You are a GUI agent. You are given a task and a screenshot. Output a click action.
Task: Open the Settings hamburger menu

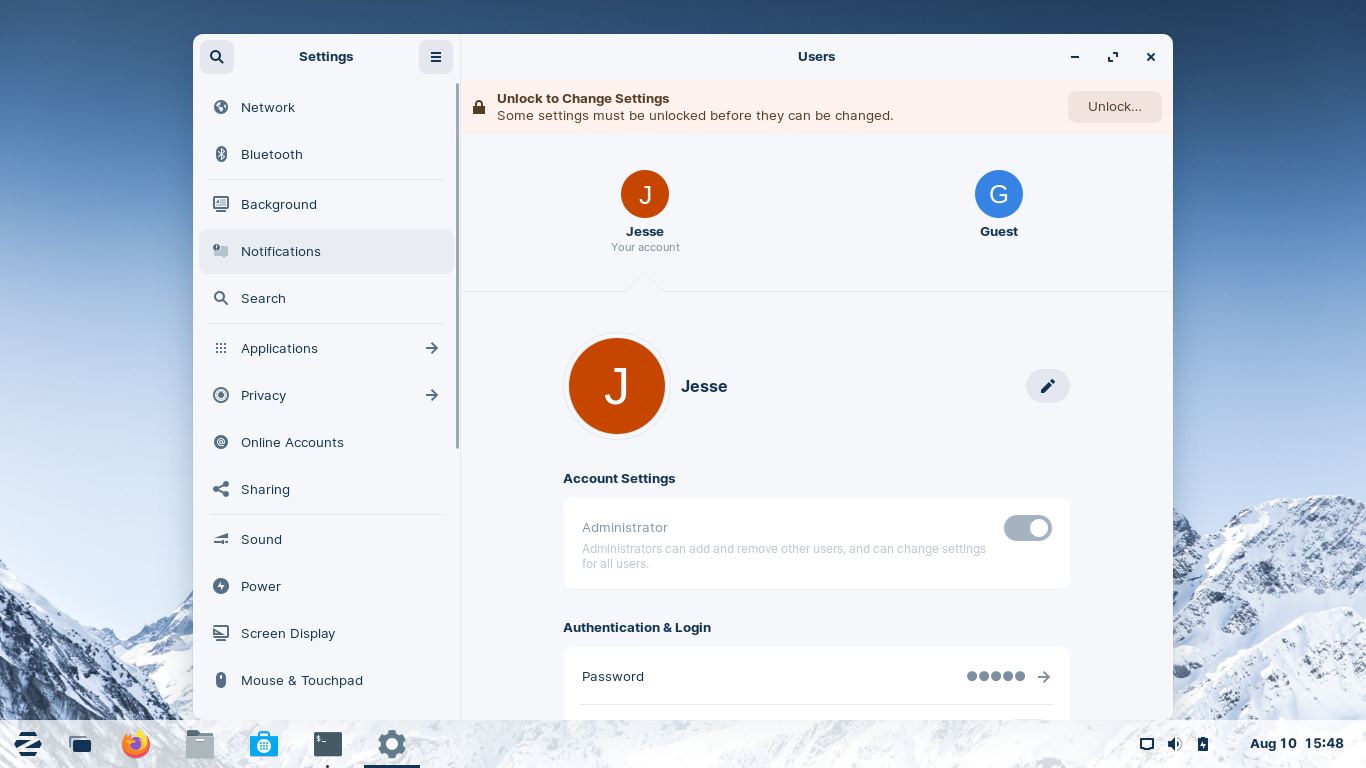coord(436,57)
